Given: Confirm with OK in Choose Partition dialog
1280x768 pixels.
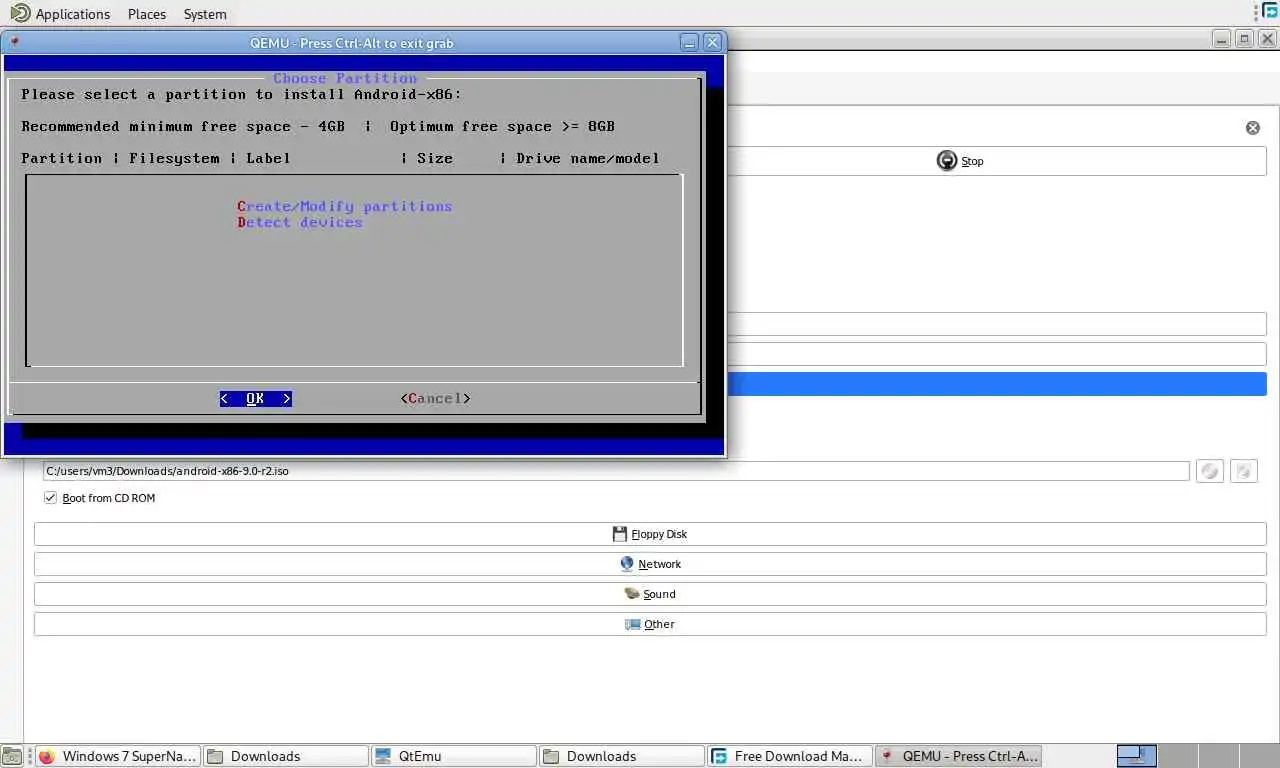Looking at the screenshot, I should coord(256,398).
